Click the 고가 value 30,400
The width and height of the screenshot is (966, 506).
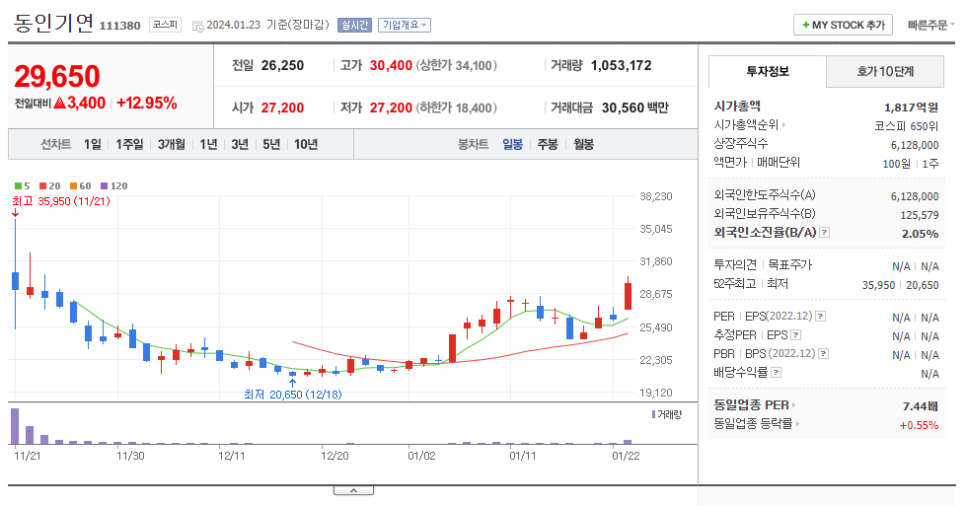pyautogui.click(x=391, y=65)
